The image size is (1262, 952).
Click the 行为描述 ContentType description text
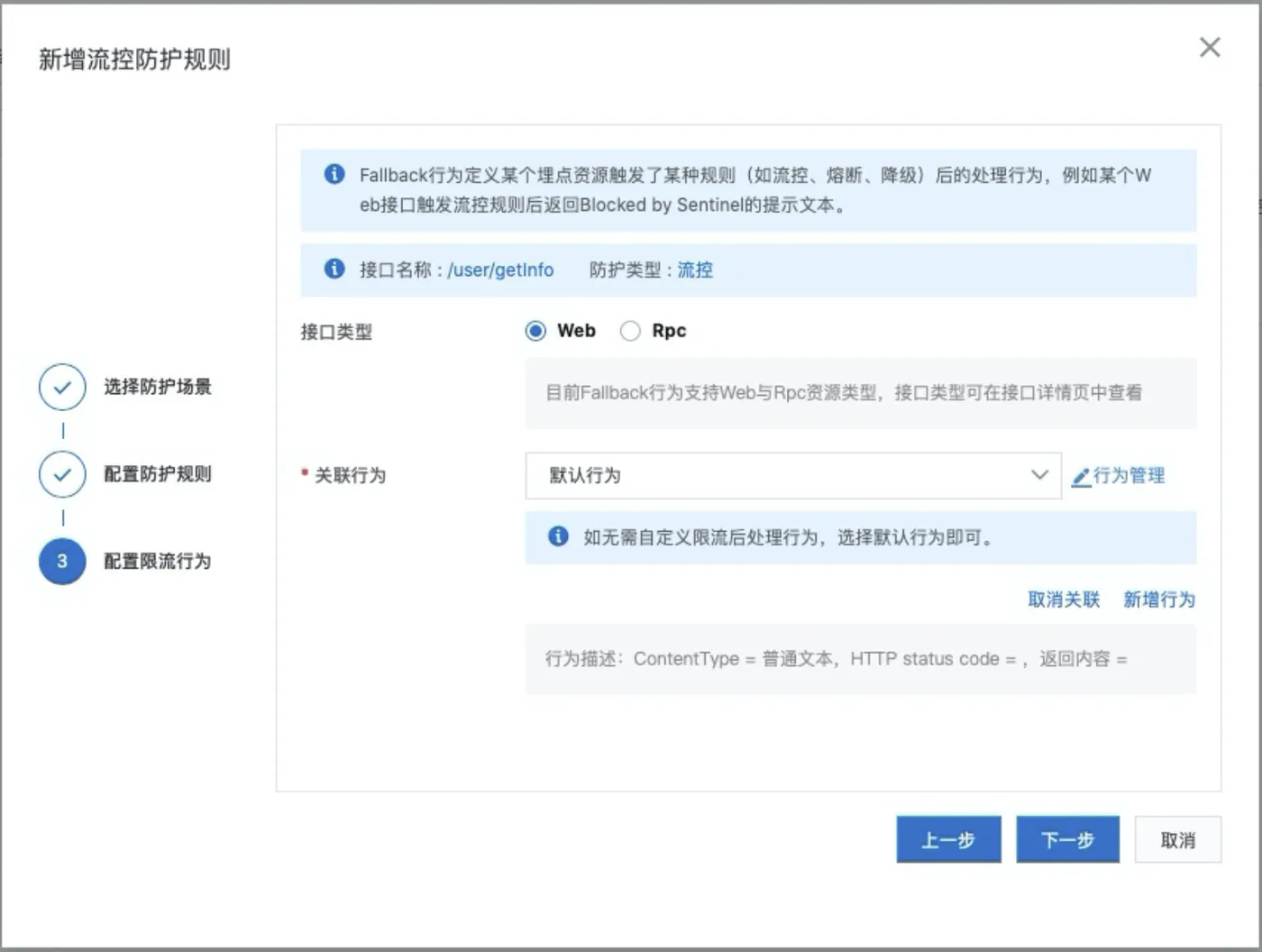coord(836,659)
